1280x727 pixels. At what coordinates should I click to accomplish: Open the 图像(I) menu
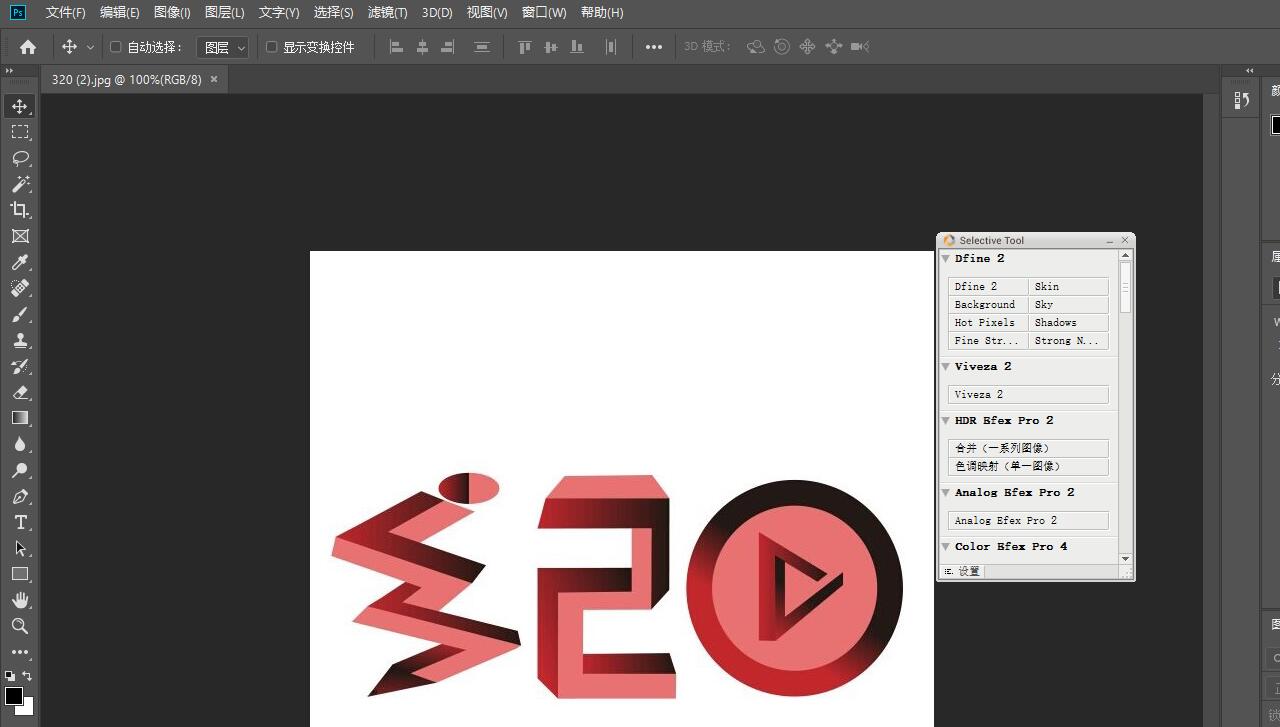(172, 13)
